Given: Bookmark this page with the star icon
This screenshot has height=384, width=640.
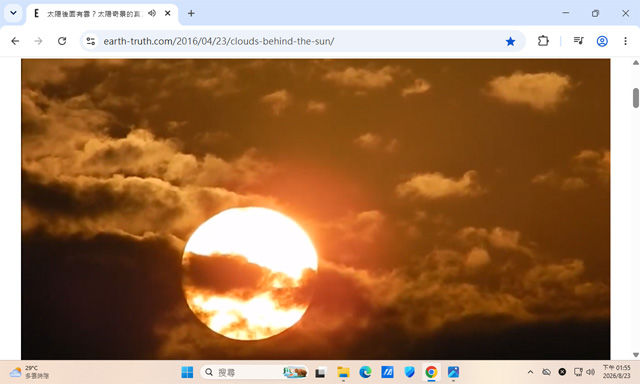Looking at the screenshot, I should 510,41.
